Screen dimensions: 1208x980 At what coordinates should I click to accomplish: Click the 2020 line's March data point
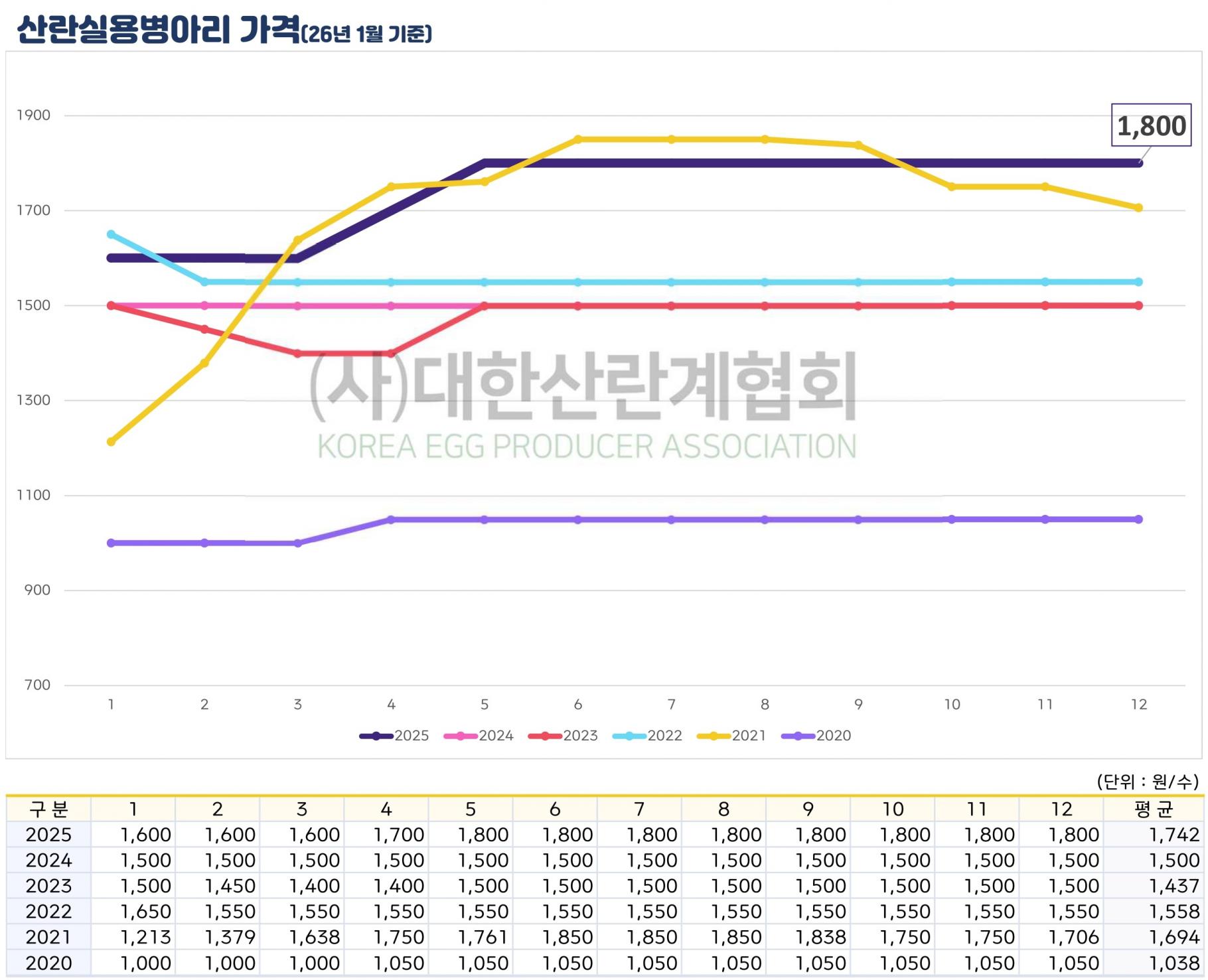(298, 543)
